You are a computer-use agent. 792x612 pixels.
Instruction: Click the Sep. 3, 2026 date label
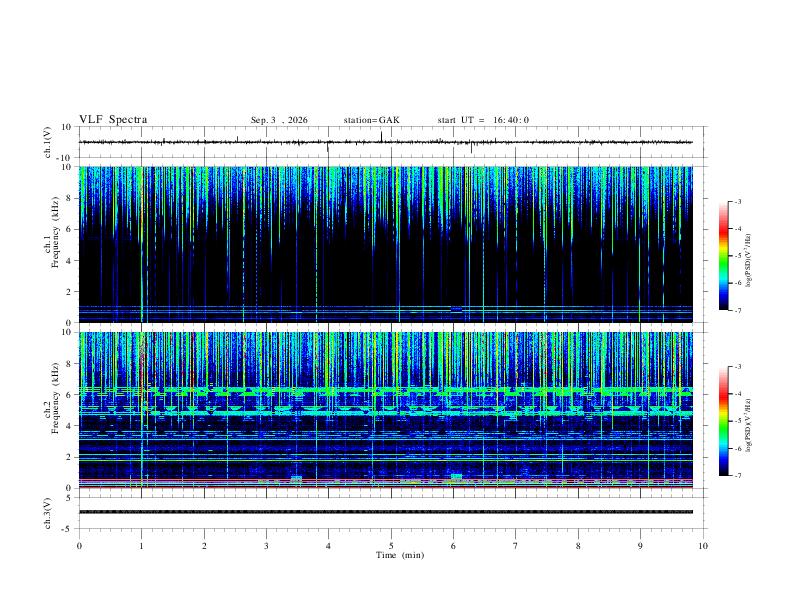click(279, 120)
